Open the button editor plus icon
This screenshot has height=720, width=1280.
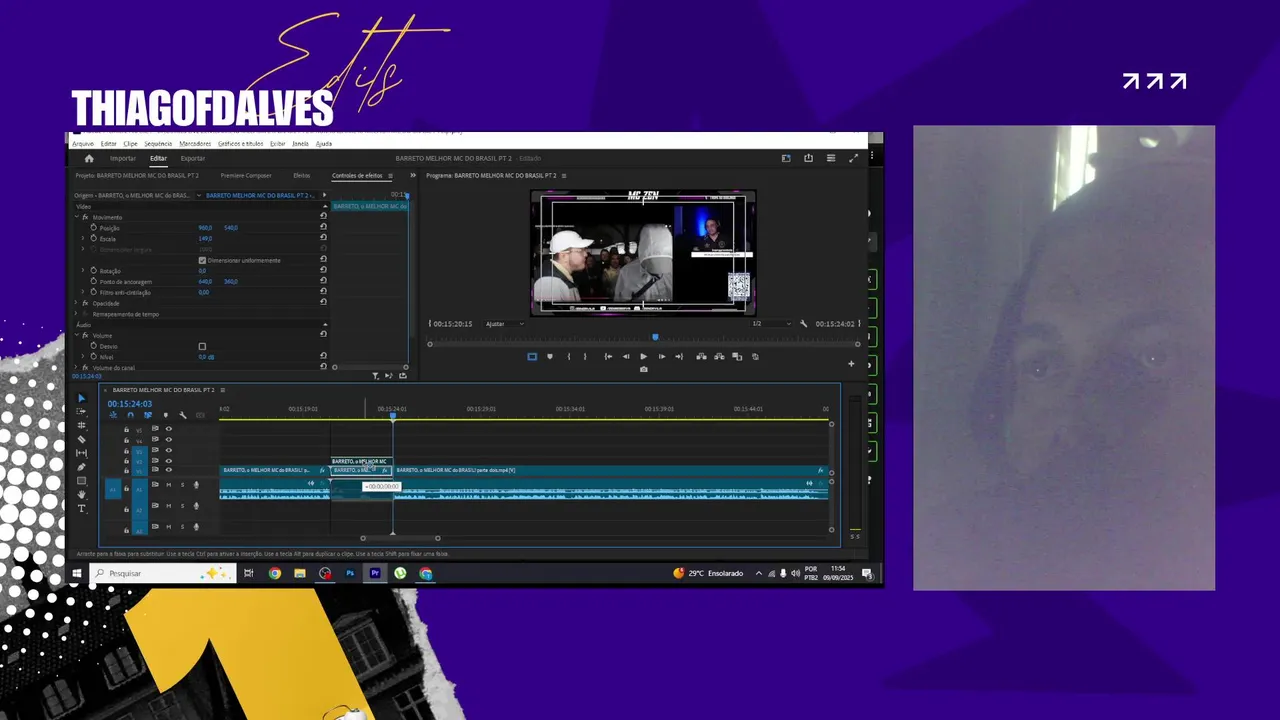[x=851, y=364]
